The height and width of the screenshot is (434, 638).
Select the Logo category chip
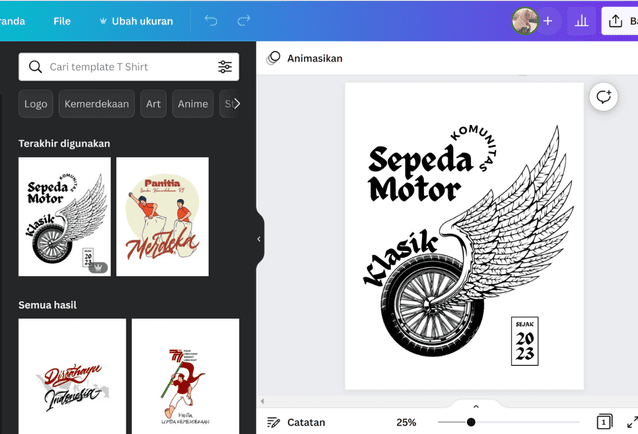(x=36, y=104)
